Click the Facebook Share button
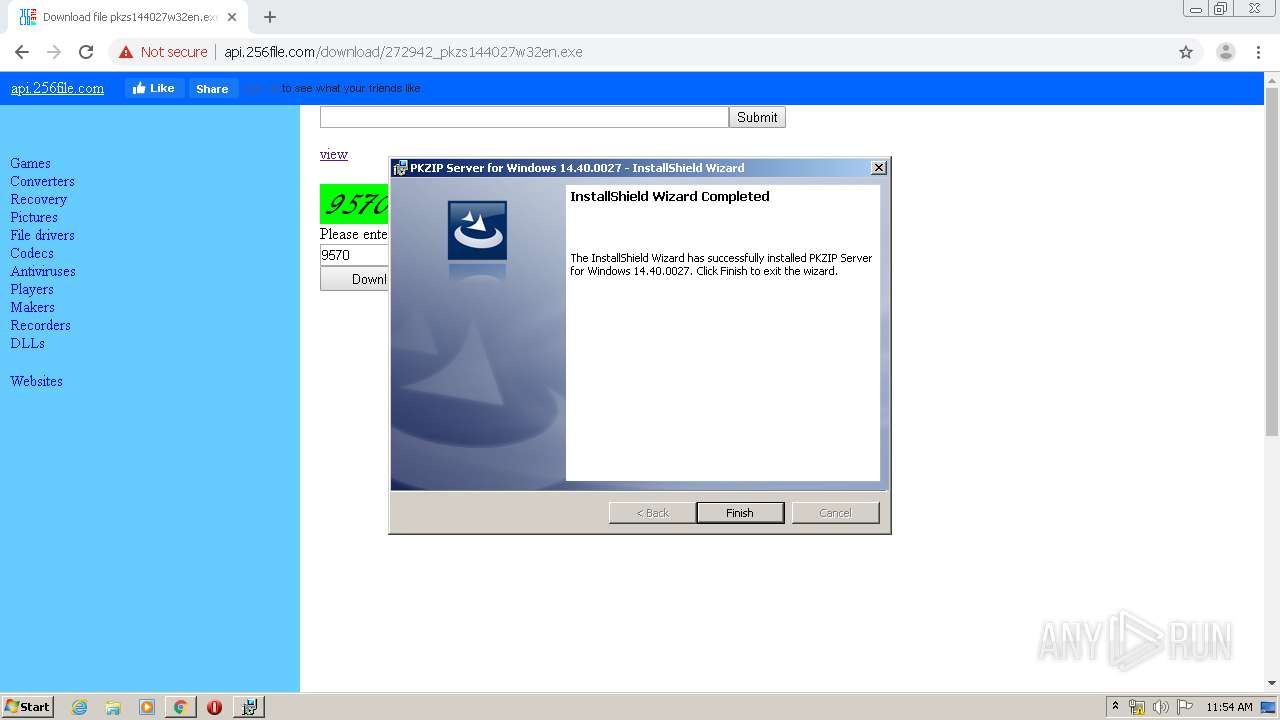 click(x=212, y=88)
